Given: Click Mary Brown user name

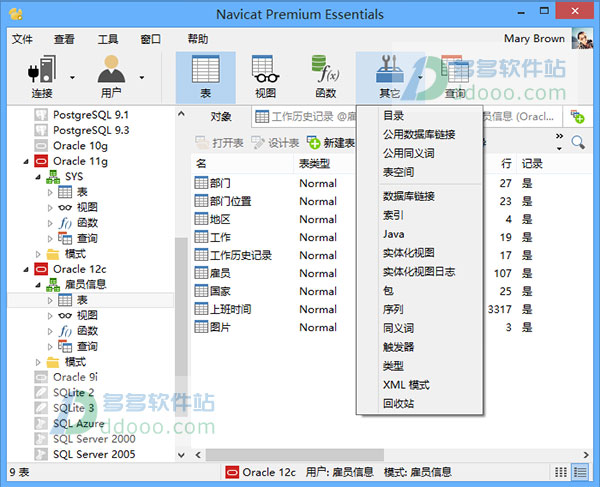Looking at the screenshot, I should (534, 39).
